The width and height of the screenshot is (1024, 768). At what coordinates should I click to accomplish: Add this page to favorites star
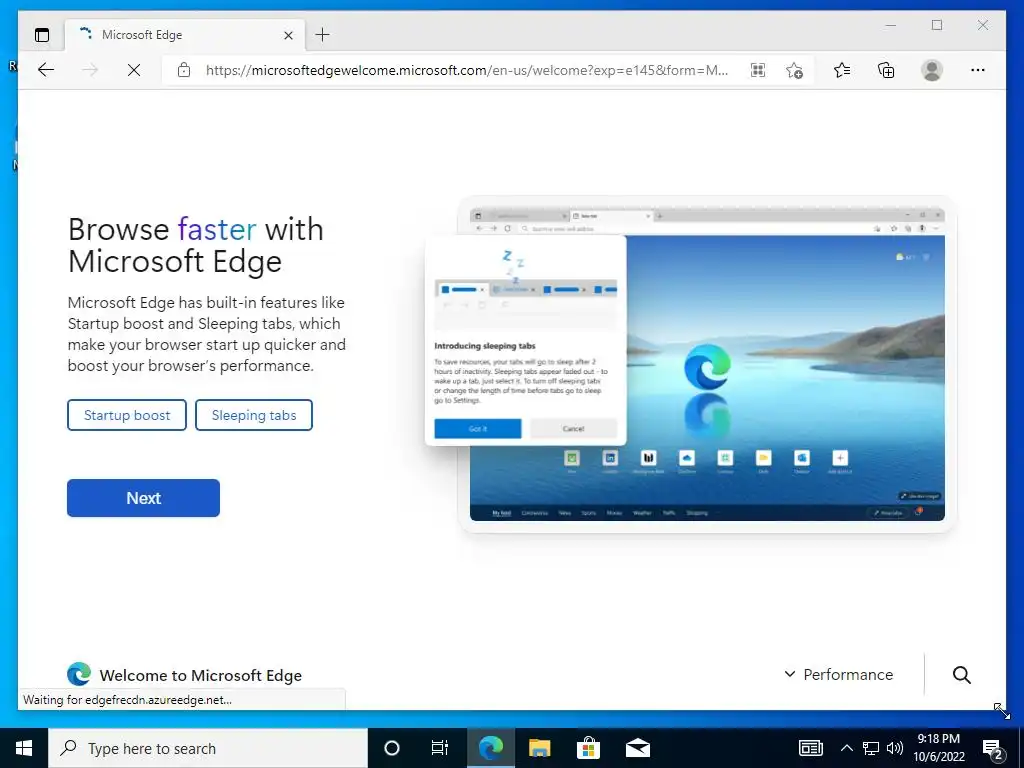click(794, 70)
